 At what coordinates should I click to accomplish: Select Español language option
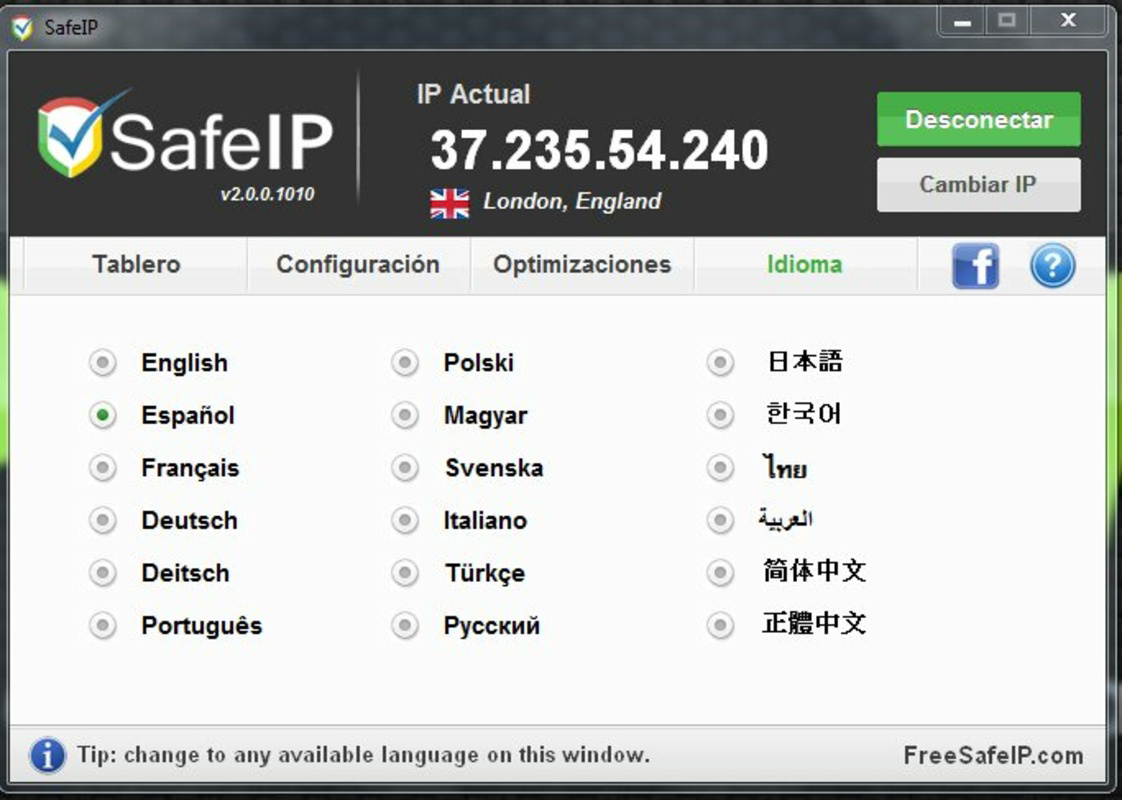(102, 415)
